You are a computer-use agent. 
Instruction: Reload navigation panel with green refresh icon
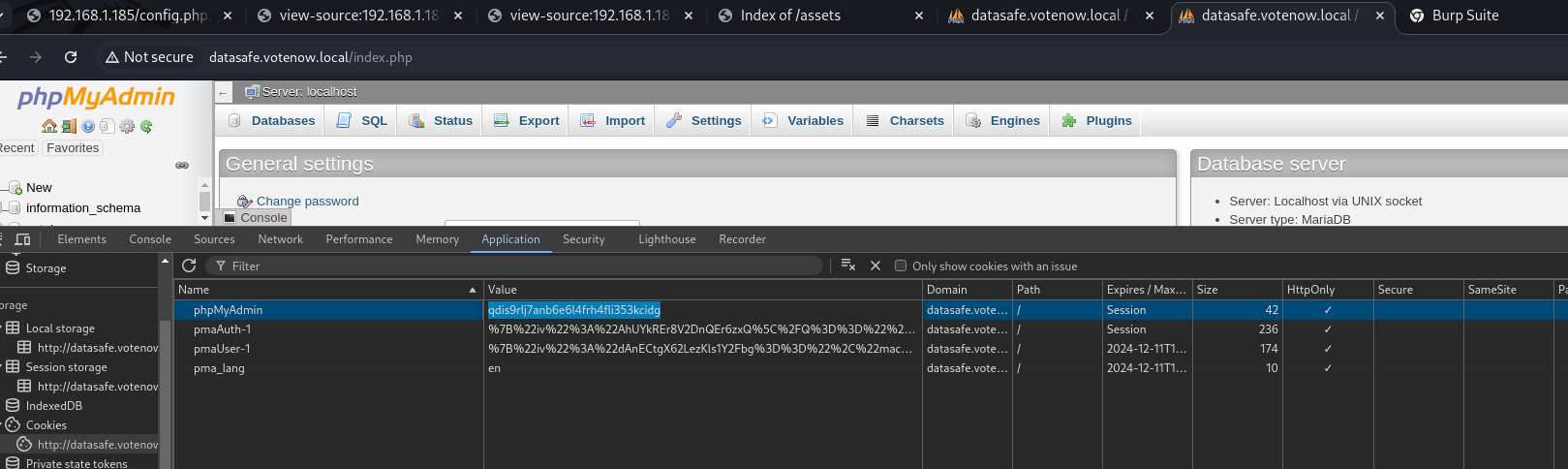146,126
